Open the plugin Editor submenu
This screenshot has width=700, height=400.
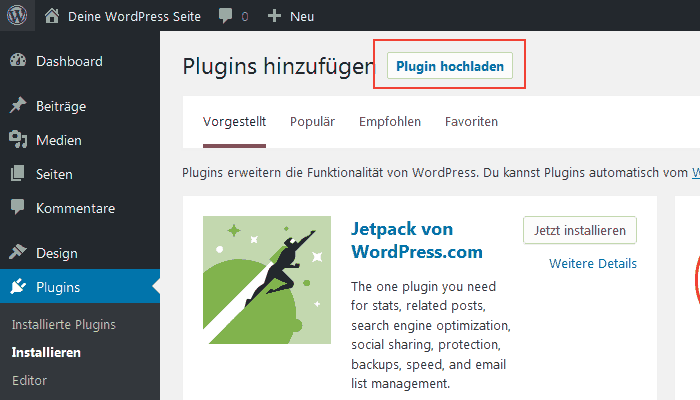[29, 380]
